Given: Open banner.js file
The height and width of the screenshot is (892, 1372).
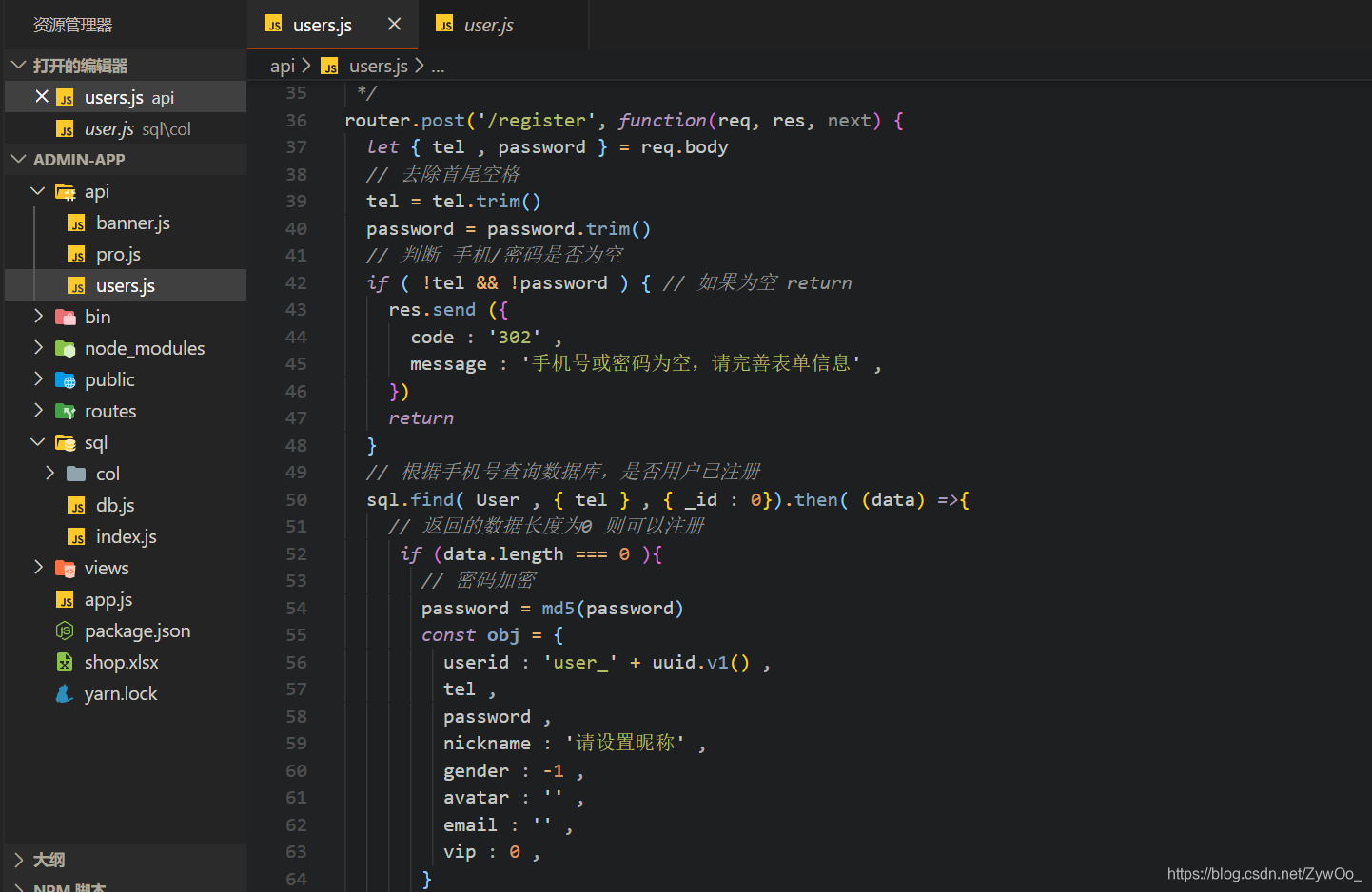Looking at the screenshot, I should 133,223.
